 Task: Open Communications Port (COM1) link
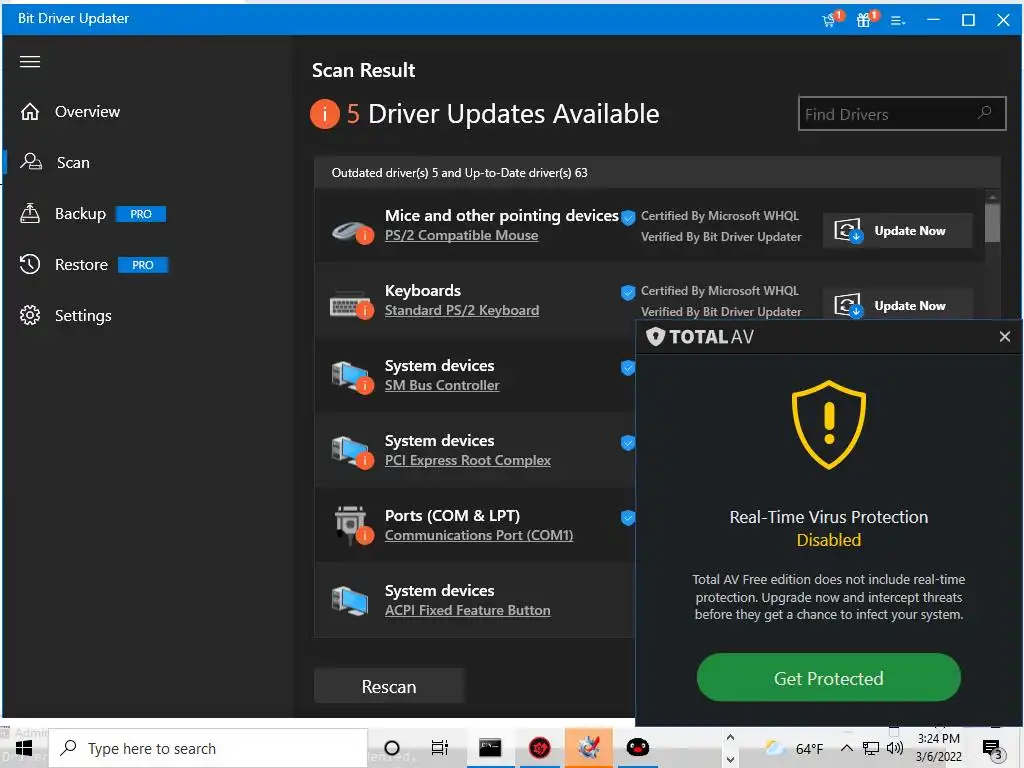479,536
